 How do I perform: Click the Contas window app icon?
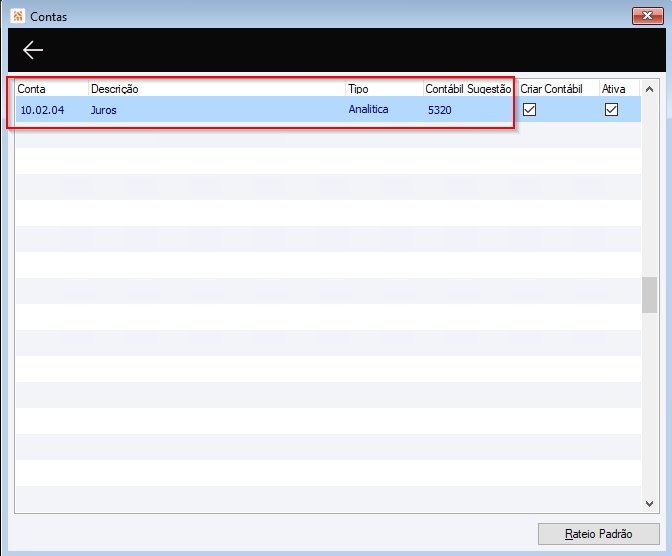coord(18,16)
